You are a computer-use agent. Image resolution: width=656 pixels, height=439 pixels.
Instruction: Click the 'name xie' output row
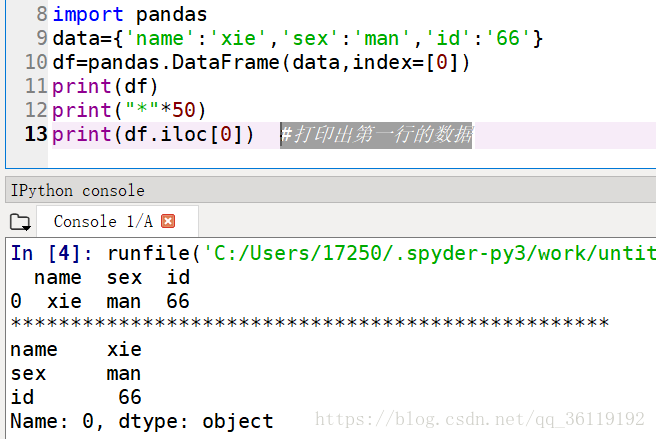tap(76, 349)
